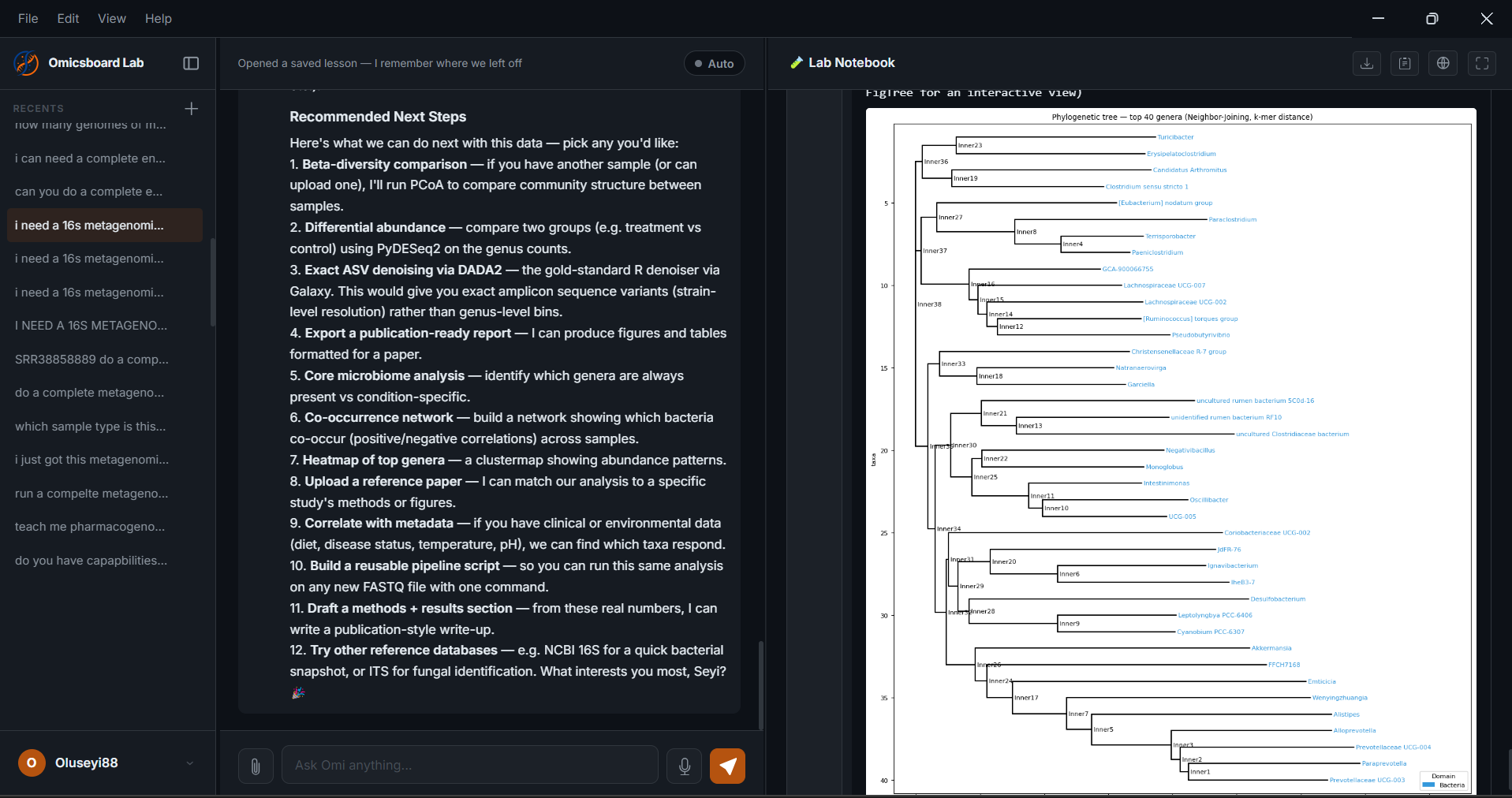
Task: Click the Oluseyi88 username
Action: pos(87,763)
